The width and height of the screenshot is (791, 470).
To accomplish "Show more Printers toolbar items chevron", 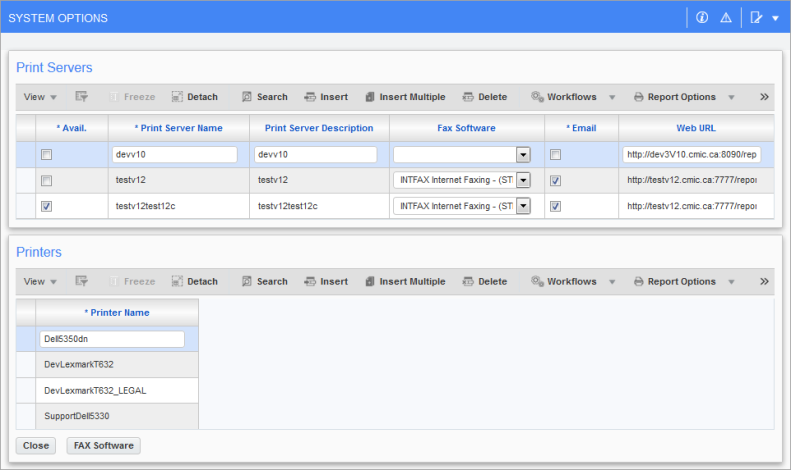I will tap(764, 281).
